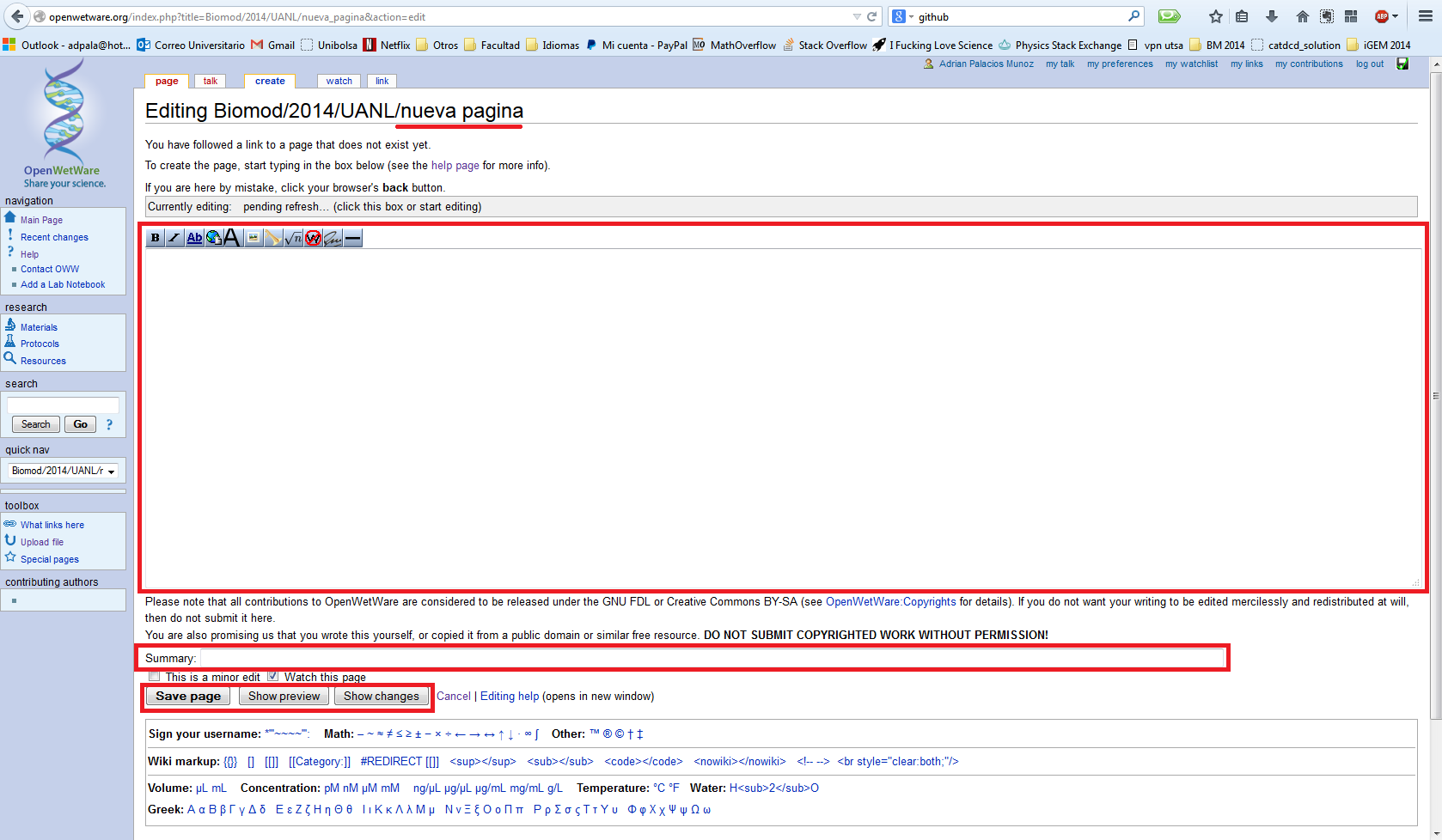Open the search engine selector dropdown

click(901, 16)
